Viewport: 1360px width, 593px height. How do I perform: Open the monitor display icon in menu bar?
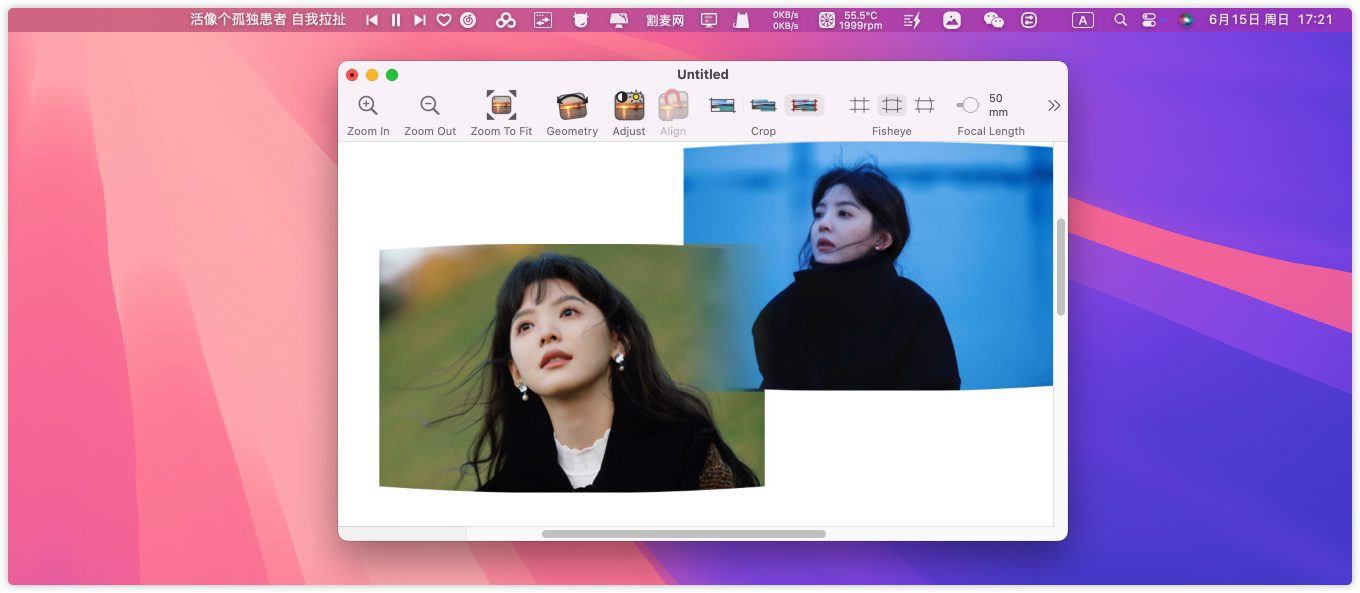click(x=709, y=20)
